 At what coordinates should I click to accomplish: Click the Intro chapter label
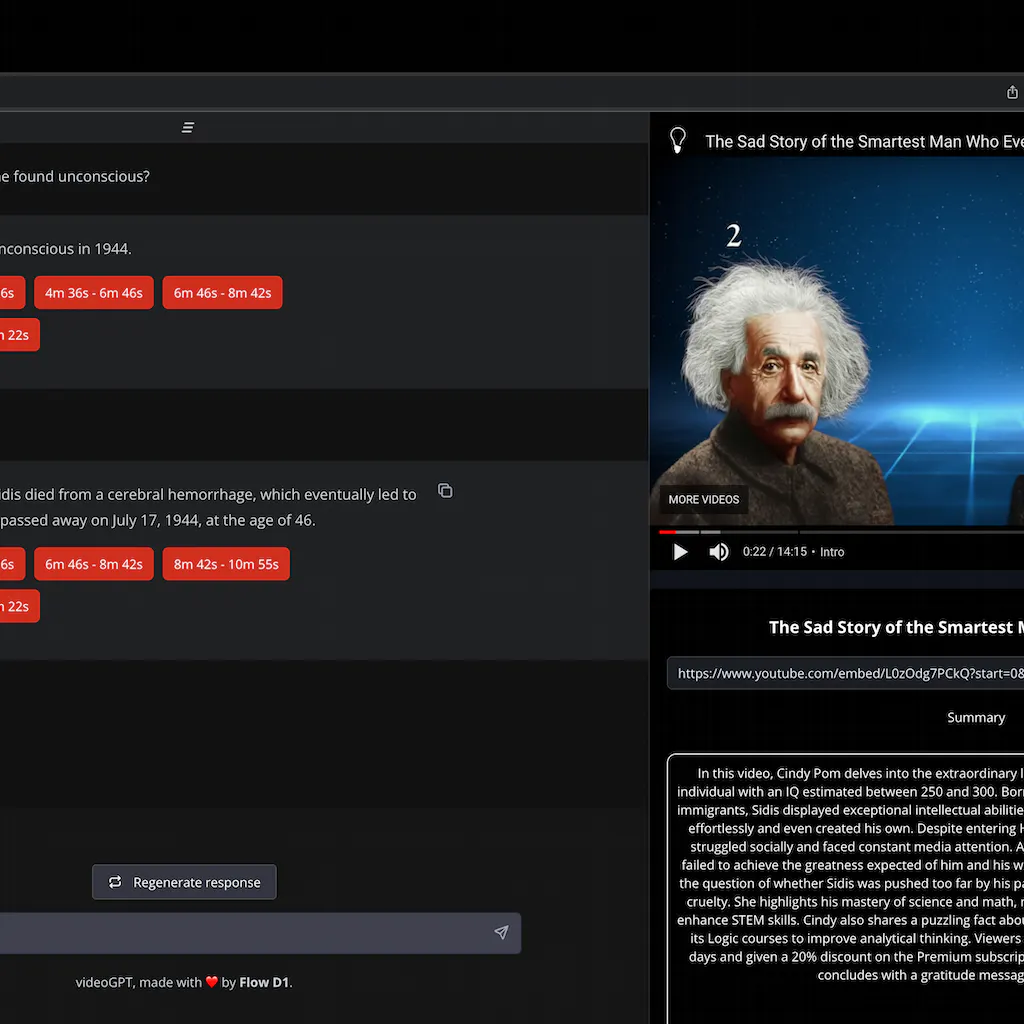coord(832,552)
